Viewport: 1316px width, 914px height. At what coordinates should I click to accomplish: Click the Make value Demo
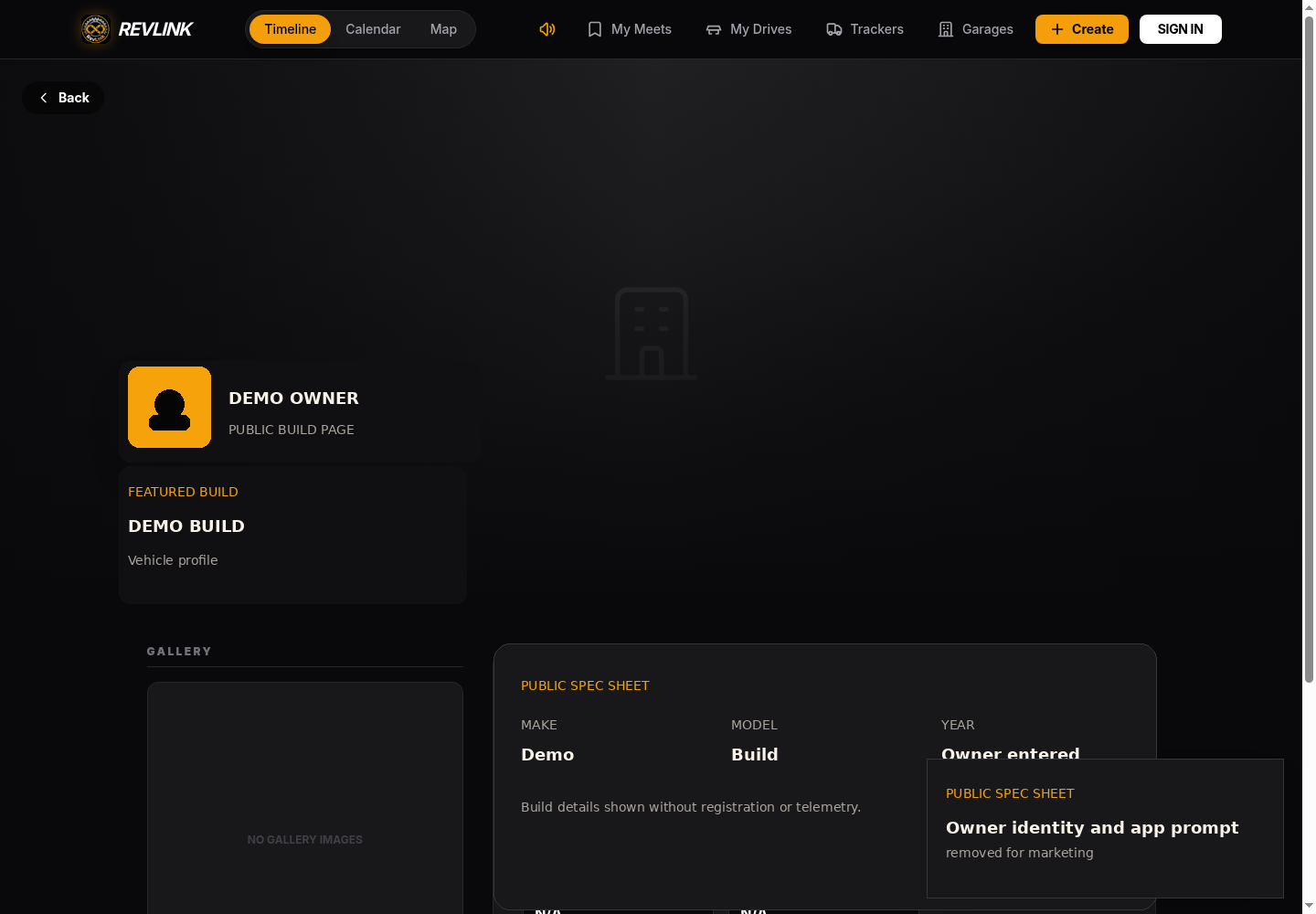(547, 755)
